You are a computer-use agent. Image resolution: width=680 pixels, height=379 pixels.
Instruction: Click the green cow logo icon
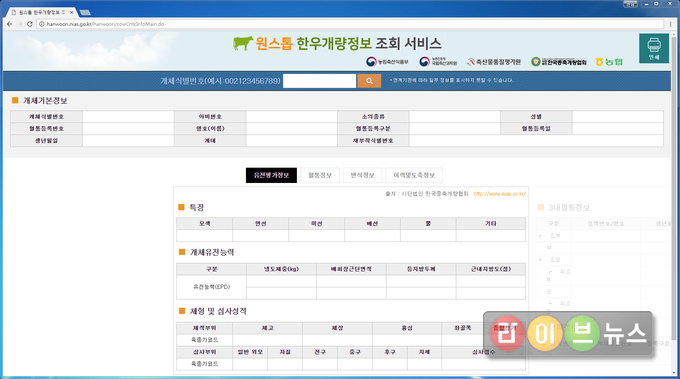pyautogui.click(x=242, y=43)
